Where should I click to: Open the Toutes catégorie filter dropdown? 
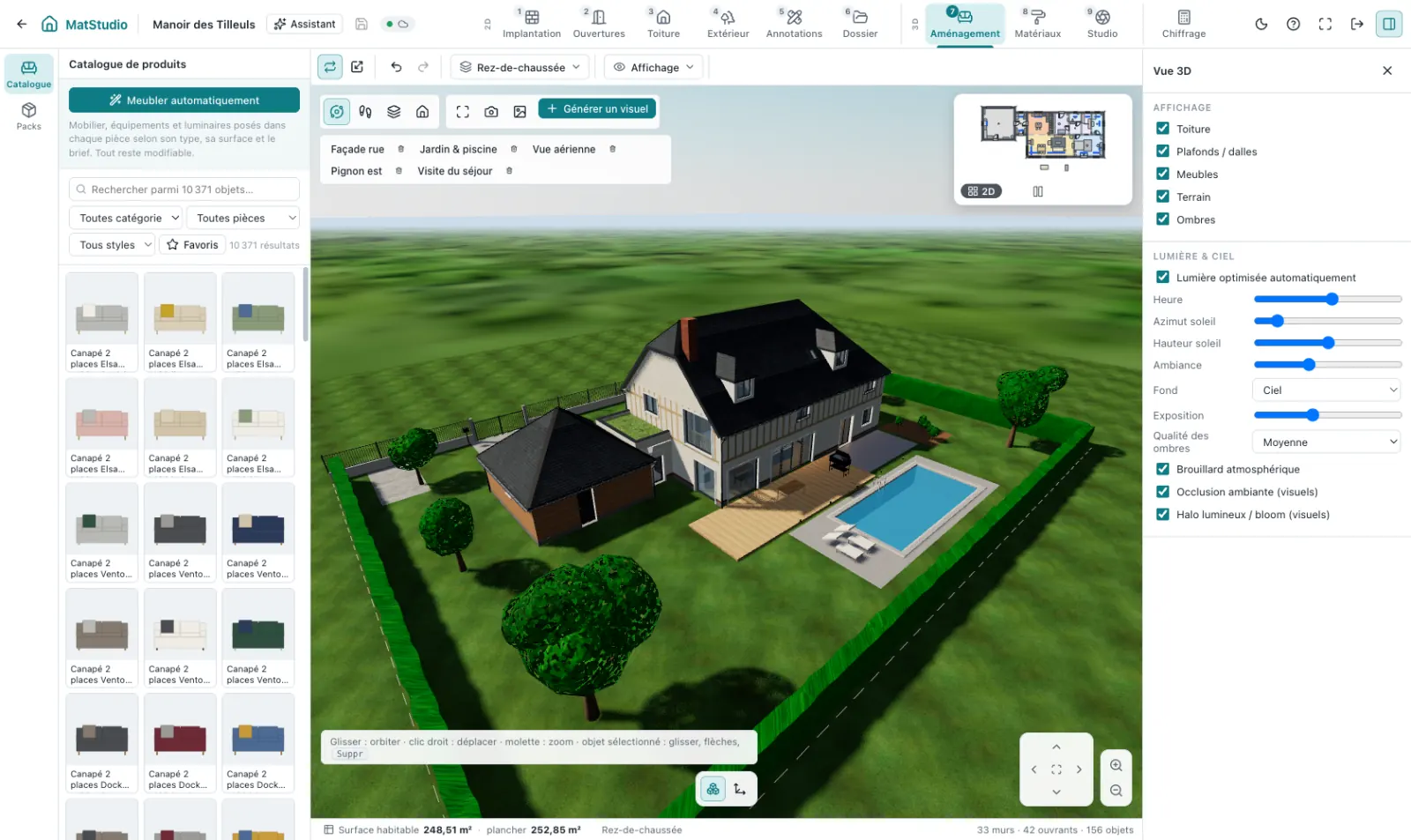[x=125, y=218]
